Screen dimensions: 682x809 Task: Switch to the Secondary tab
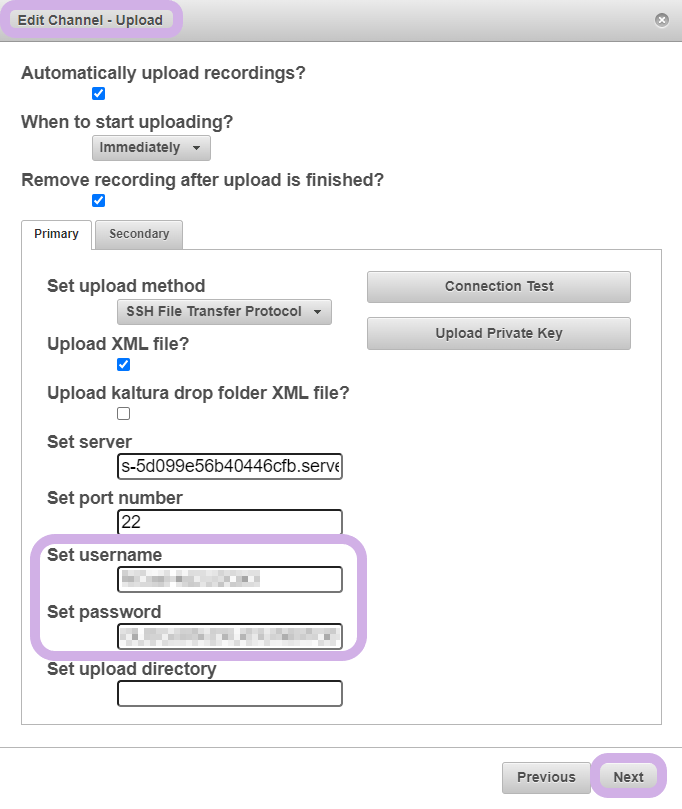139,234
